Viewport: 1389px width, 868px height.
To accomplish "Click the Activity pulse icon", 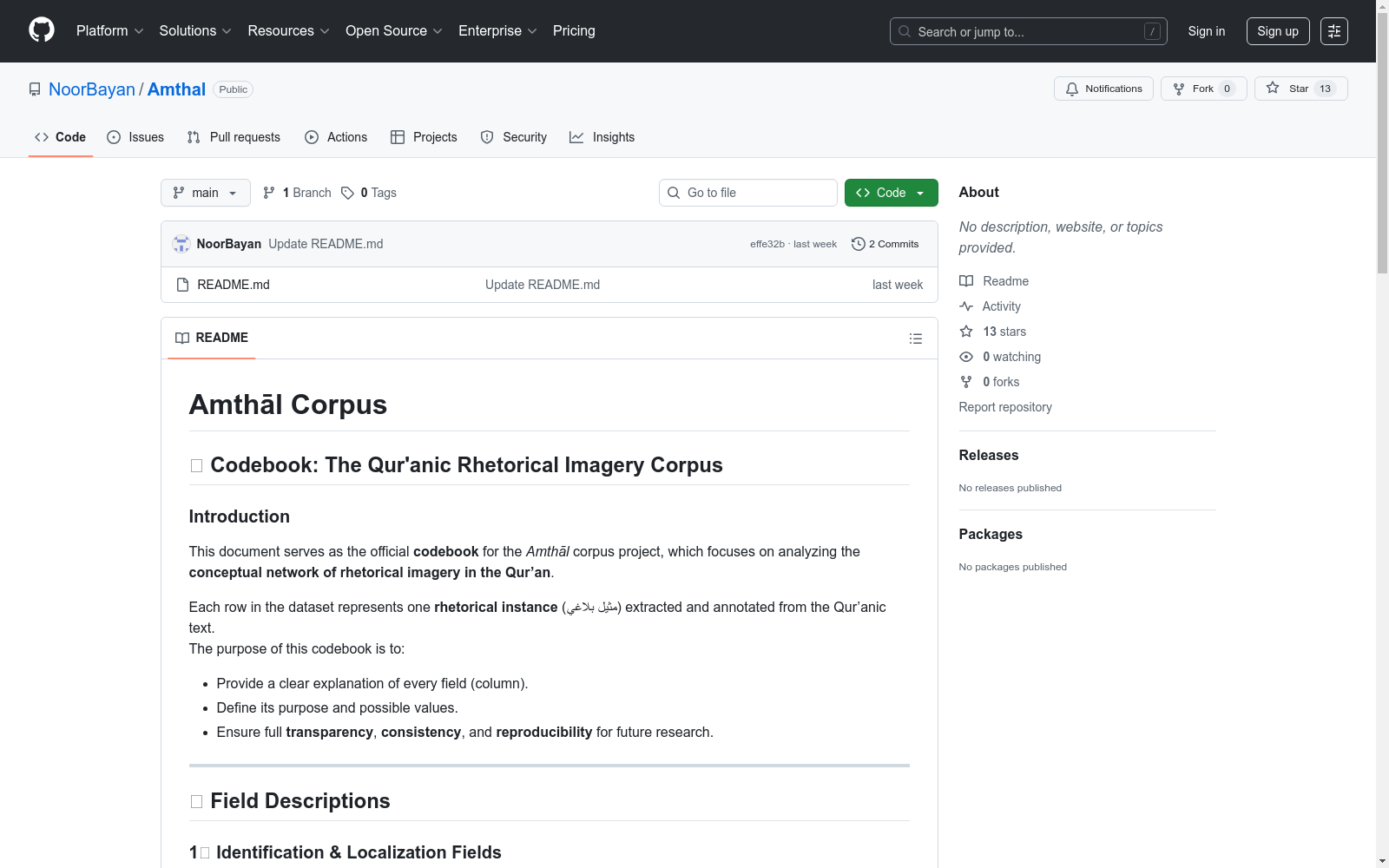I will [966, 306].
